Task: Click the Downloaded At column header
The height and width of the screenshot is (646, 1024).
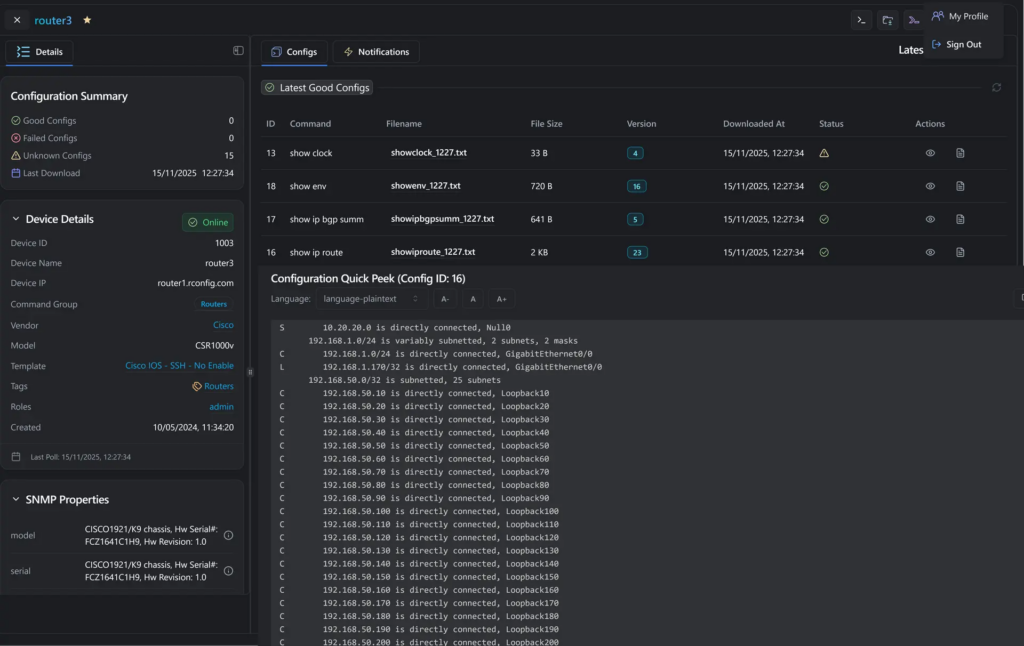Action: pyautogui.click(x=754, y=123)
